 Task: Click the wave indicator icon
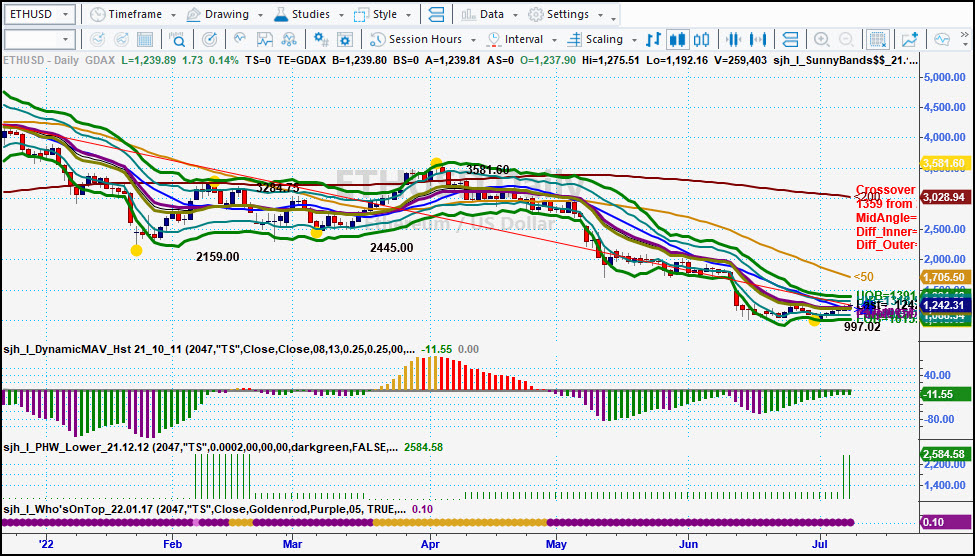coord(241,39)
